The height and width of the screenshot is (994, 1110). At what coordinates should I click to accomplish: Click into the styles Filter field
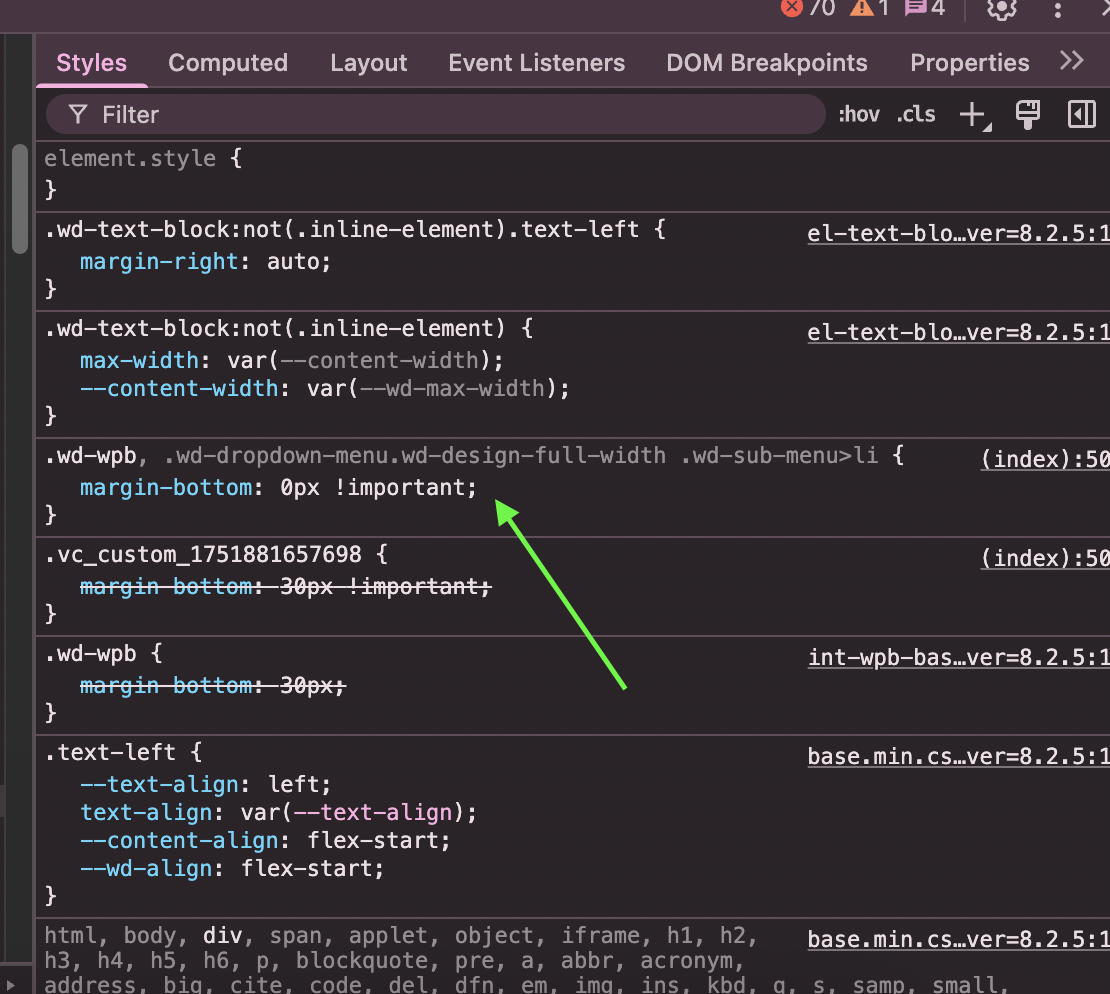(x=435, y=114)
